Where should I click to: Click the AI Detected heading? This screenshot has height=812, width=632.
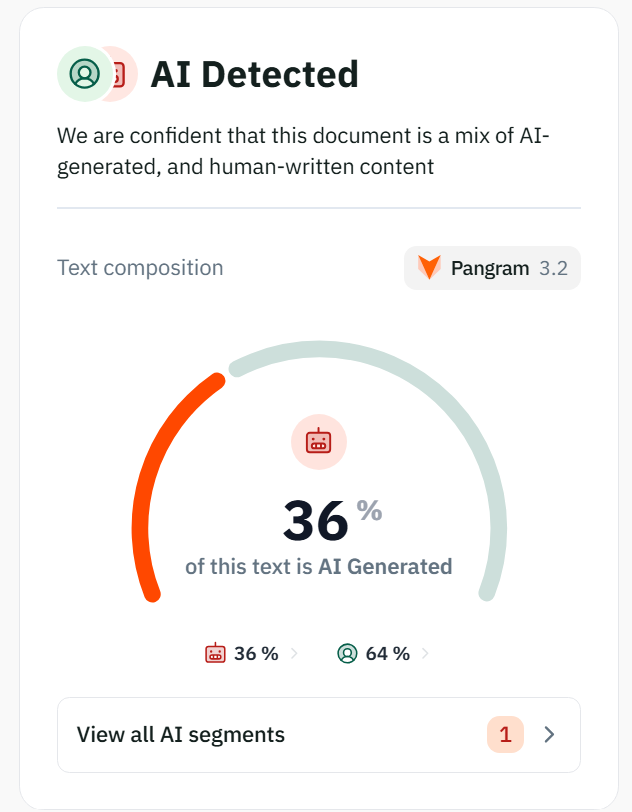point(254,75)
